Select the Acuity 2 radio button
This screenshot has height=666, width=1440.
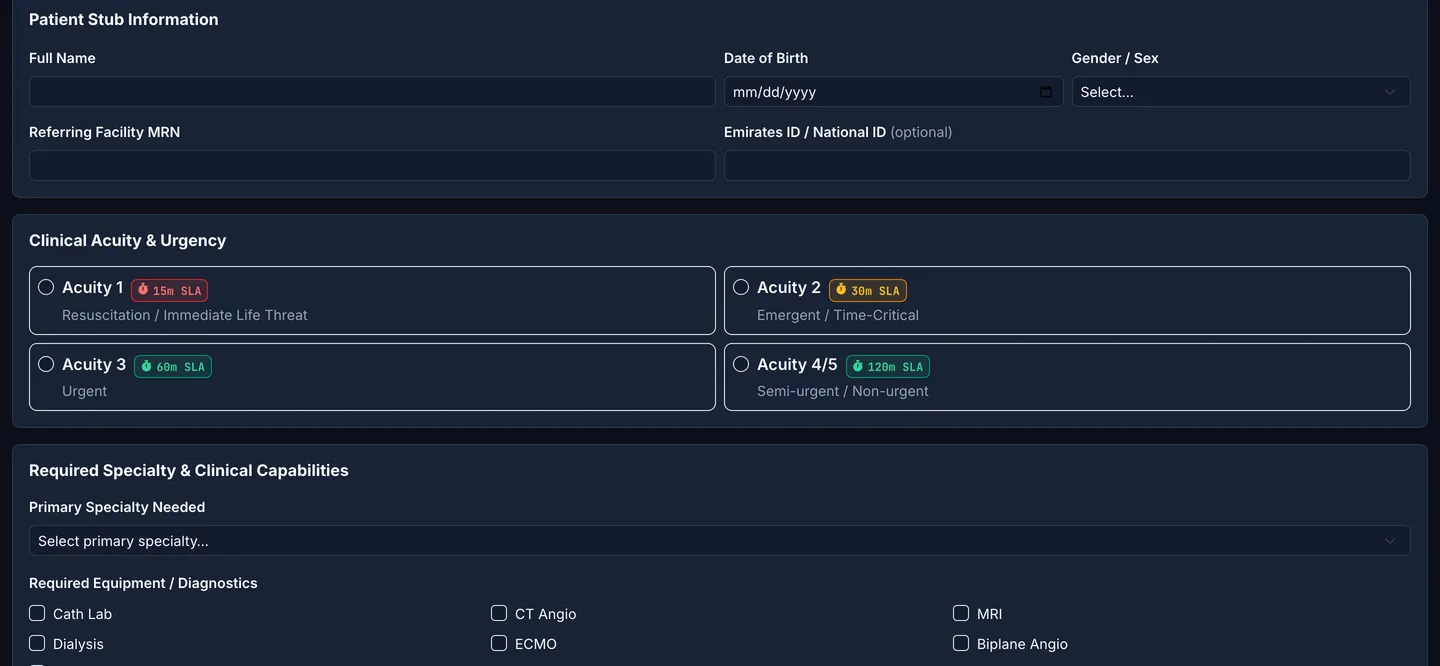pyautogui.click(x=741, y=287)
